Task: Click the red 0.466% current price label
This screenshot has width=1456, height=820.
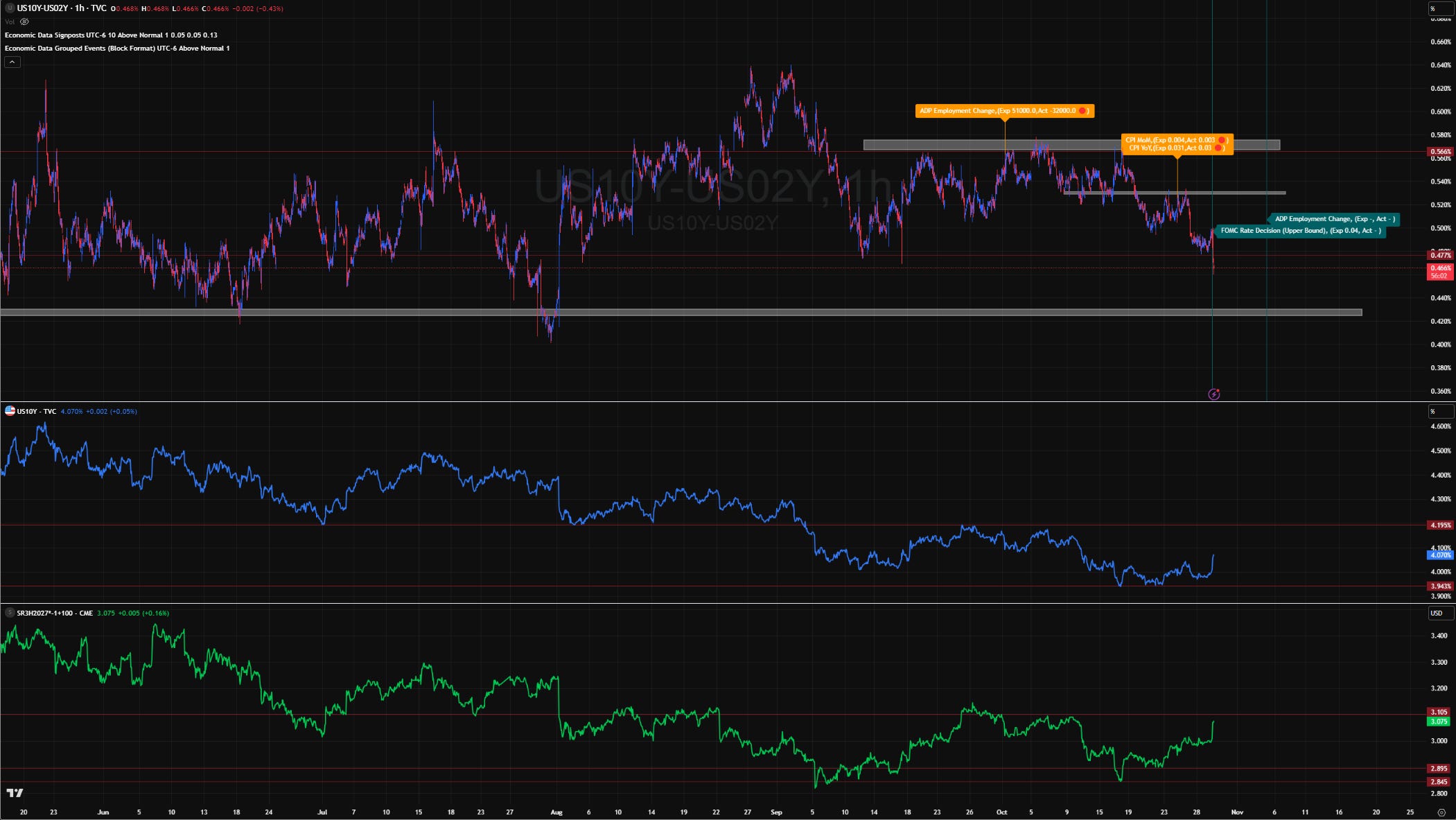Action: point(1439,268)
